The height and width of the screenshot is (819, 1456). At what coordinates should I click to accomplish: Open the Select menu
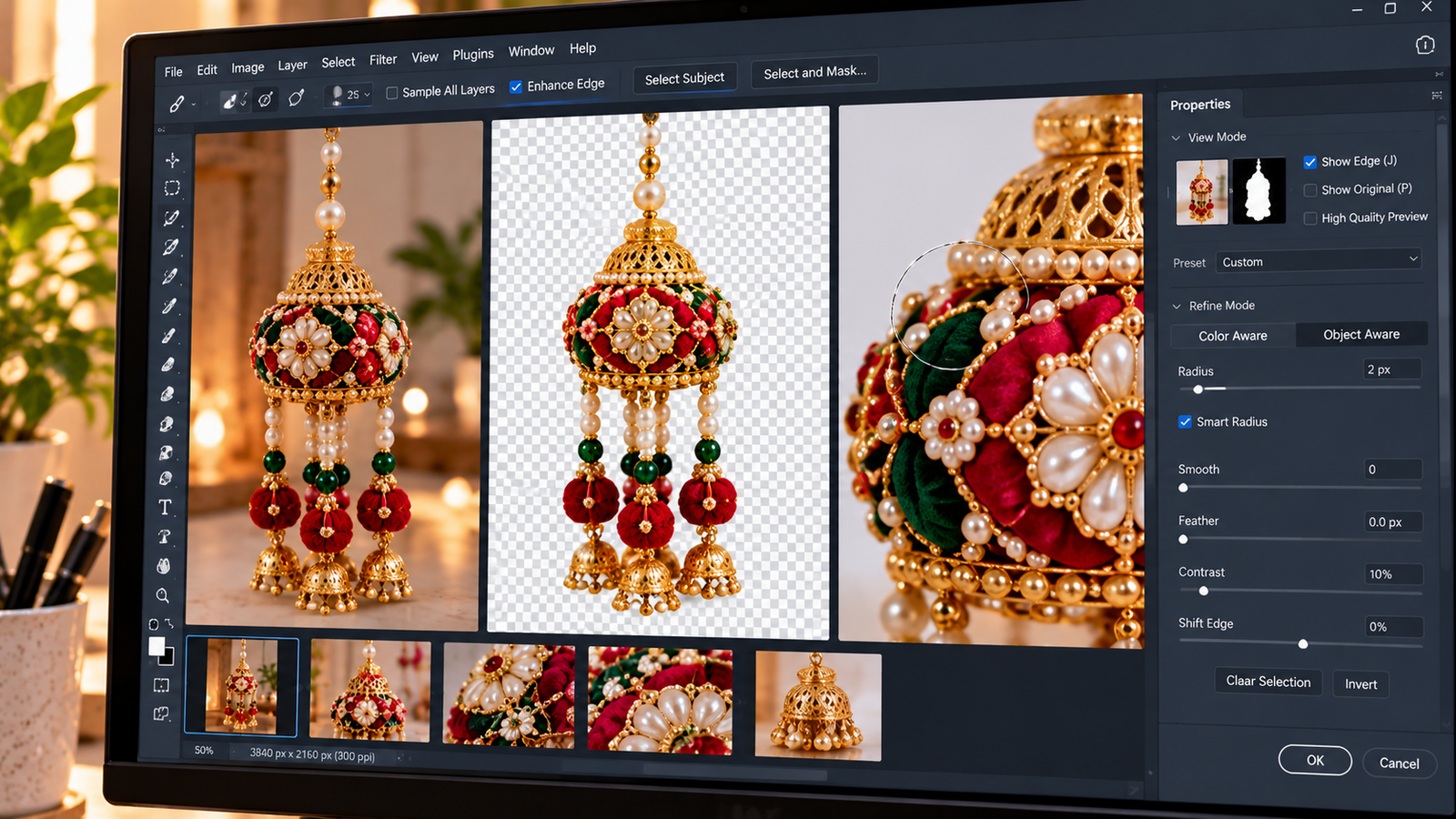point(339,62)
